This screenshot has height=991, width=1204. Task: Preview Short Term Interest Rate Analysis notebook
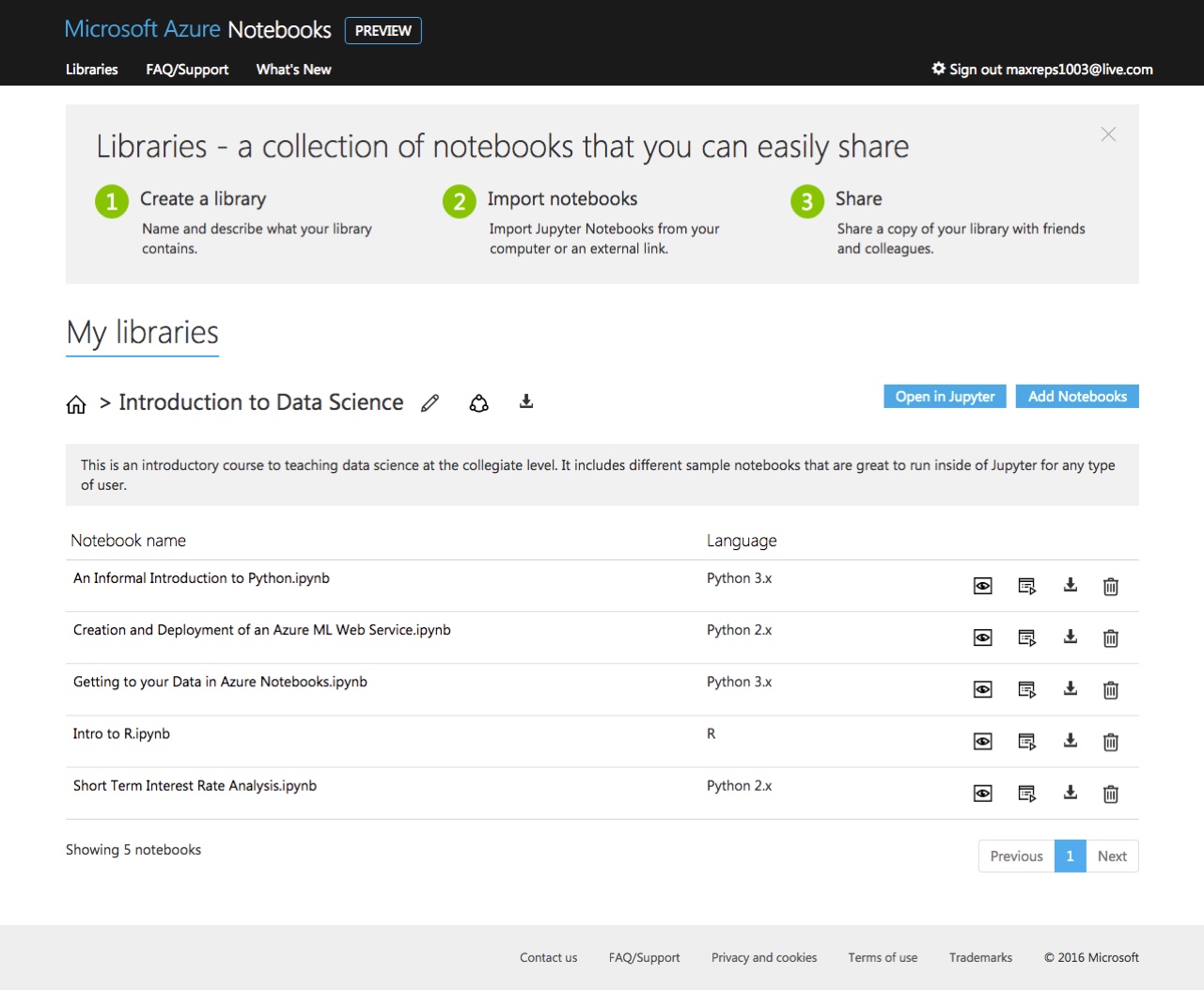(x=983, y=794)
